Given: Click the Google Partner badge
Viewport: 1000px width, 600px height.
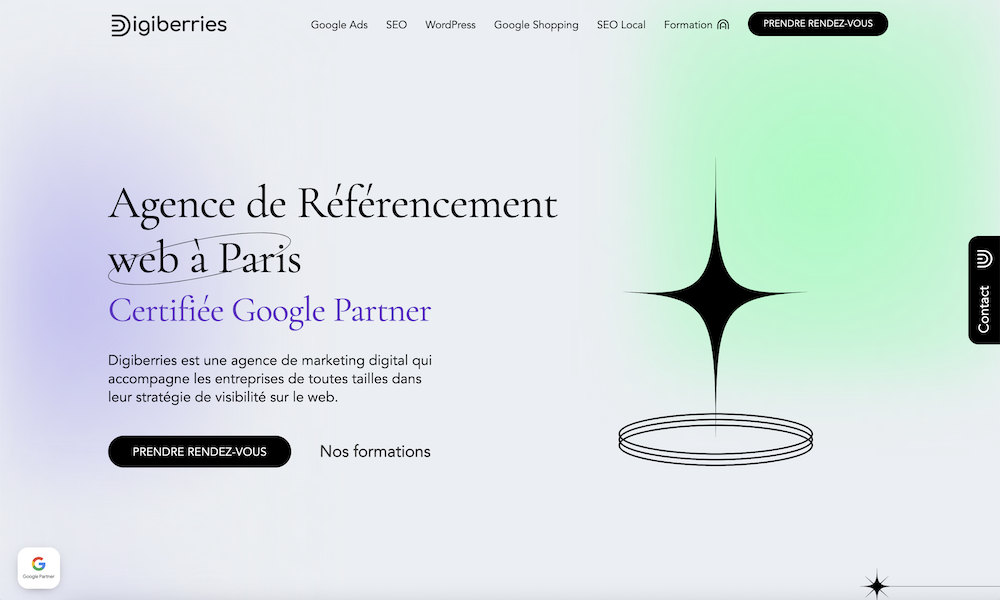Looking at the screenshot, I should (x=39, y=567).
